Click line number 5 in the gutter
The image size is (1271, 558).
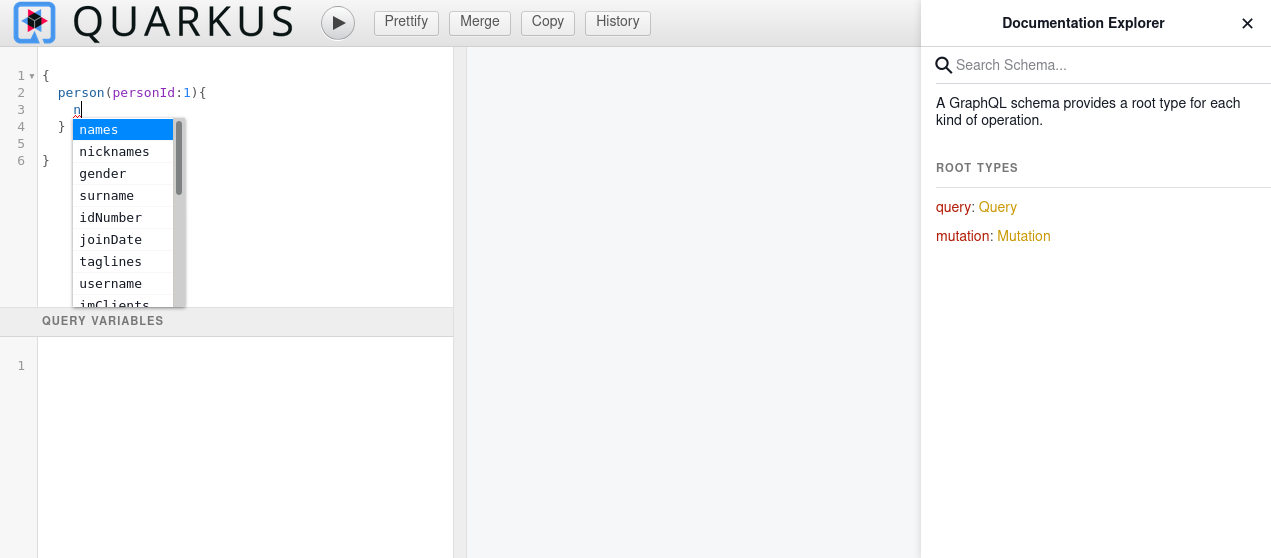[21, 144]
